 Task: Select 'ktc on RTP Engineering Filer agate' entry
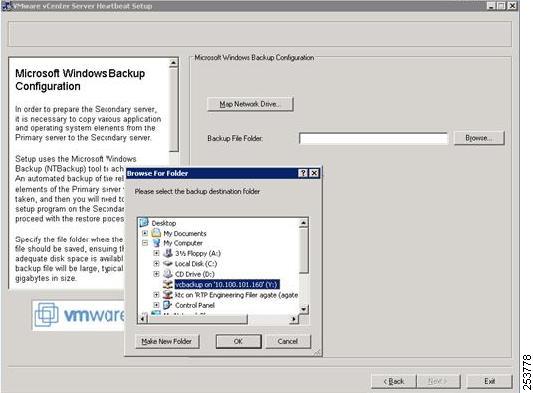click(x=237, y=295)
